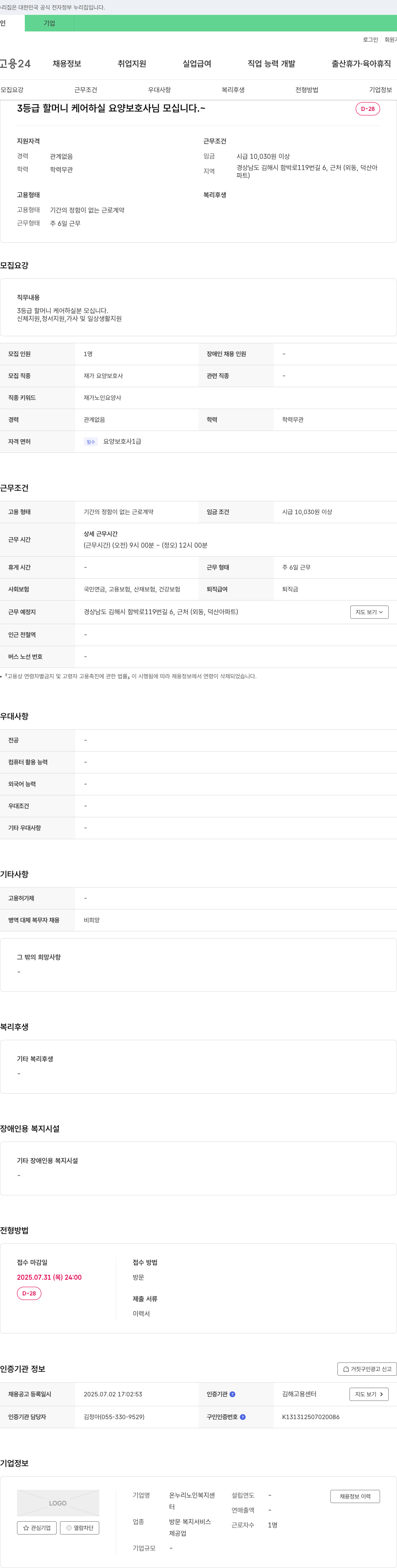Click the job title 3등급 할머니 케어하실 요양보호사님
Screen dimensions: 397x1568
point(111,108)
